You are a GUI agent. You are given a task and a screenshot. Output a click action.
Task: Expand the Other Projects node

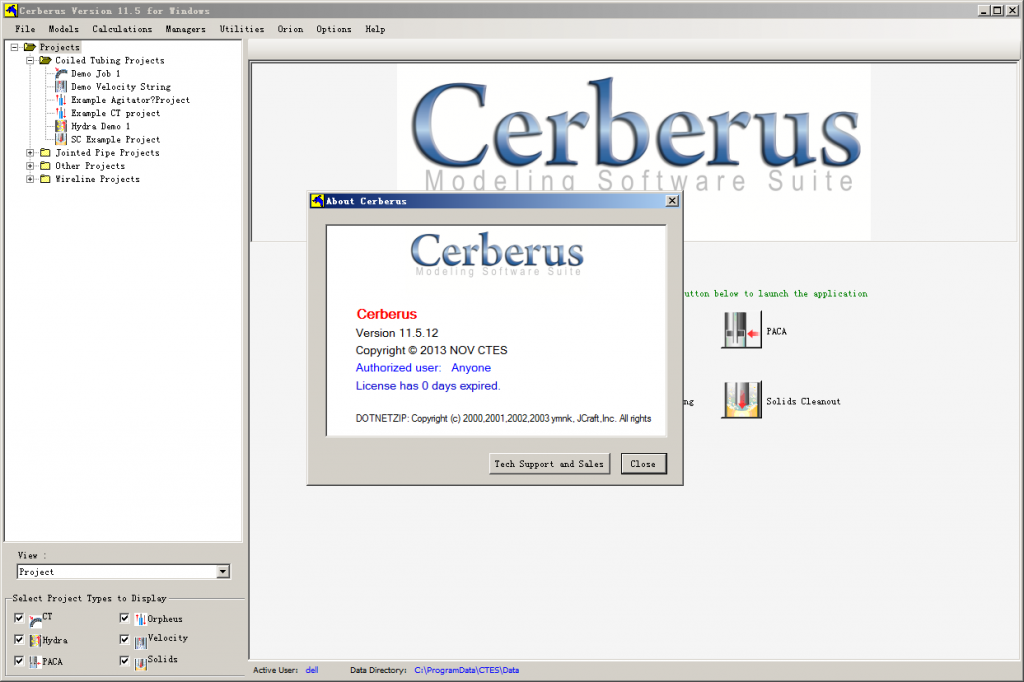click(x=29, y=165)
